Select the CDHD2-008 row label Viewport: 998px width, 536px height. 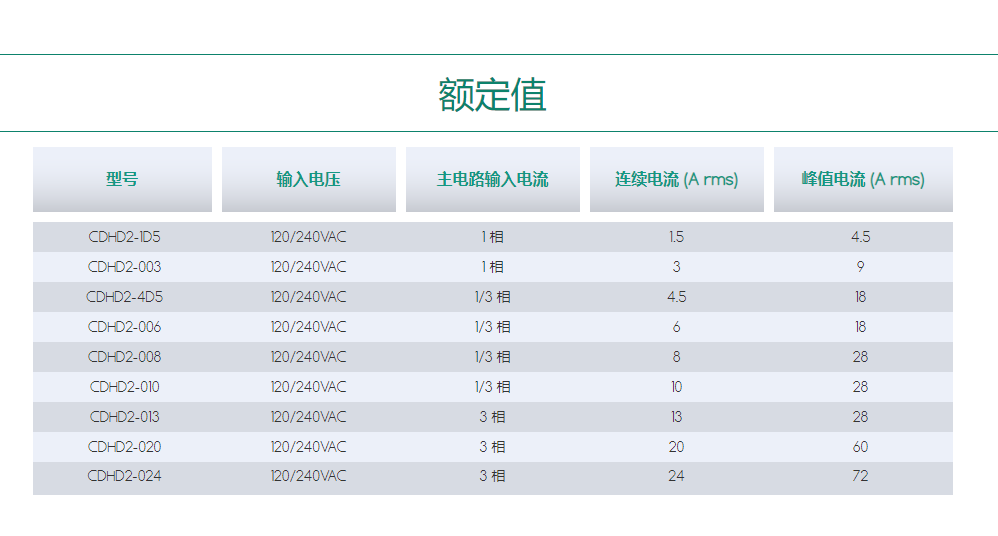tap(124, 357)
